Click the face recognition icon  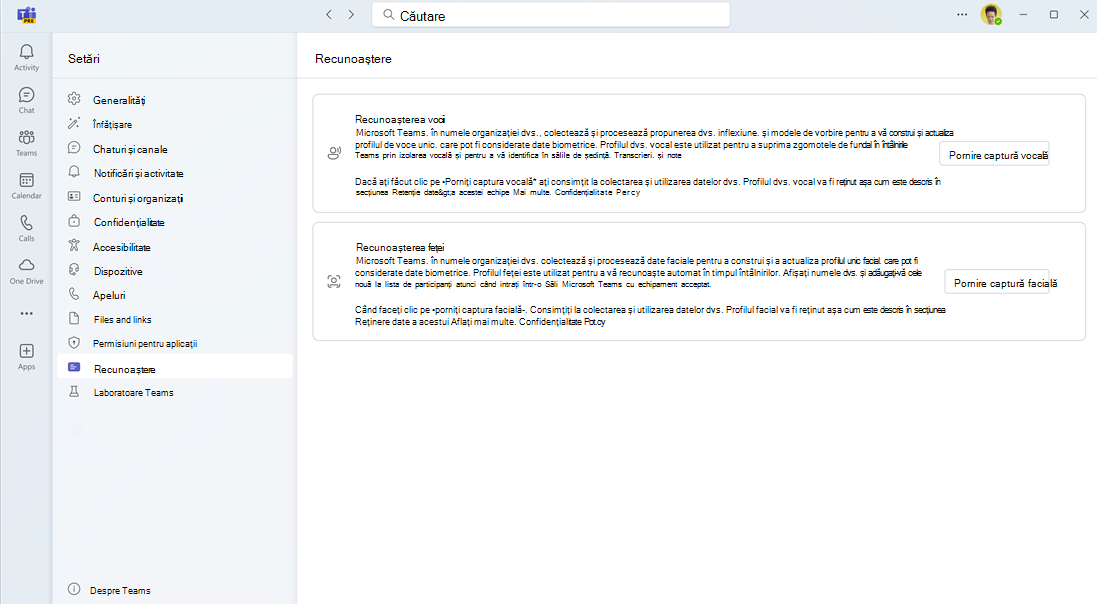[x=334, y=281]
